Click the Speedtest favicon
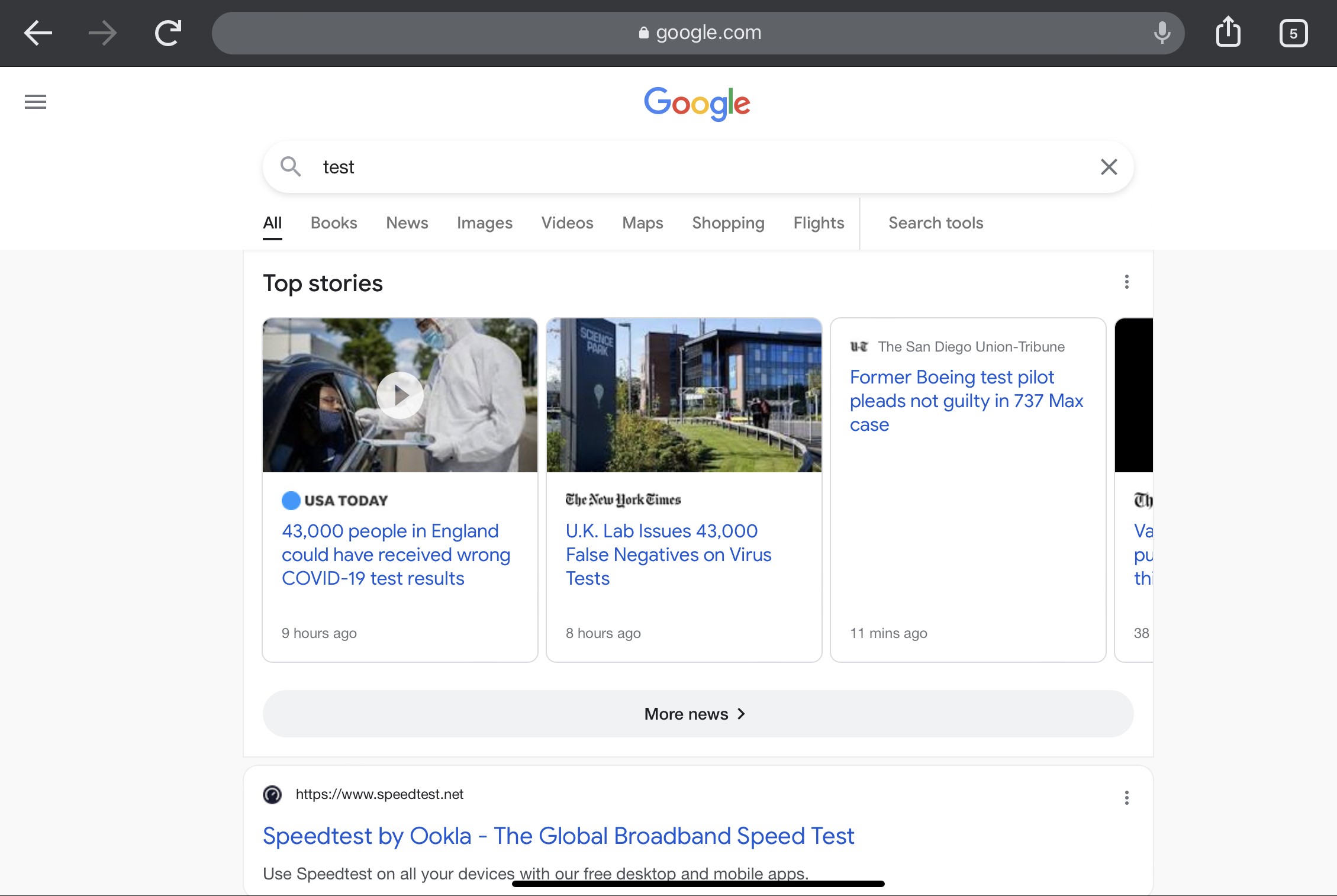This screenshot has height=896, width=1337. [x=272, y=794]
